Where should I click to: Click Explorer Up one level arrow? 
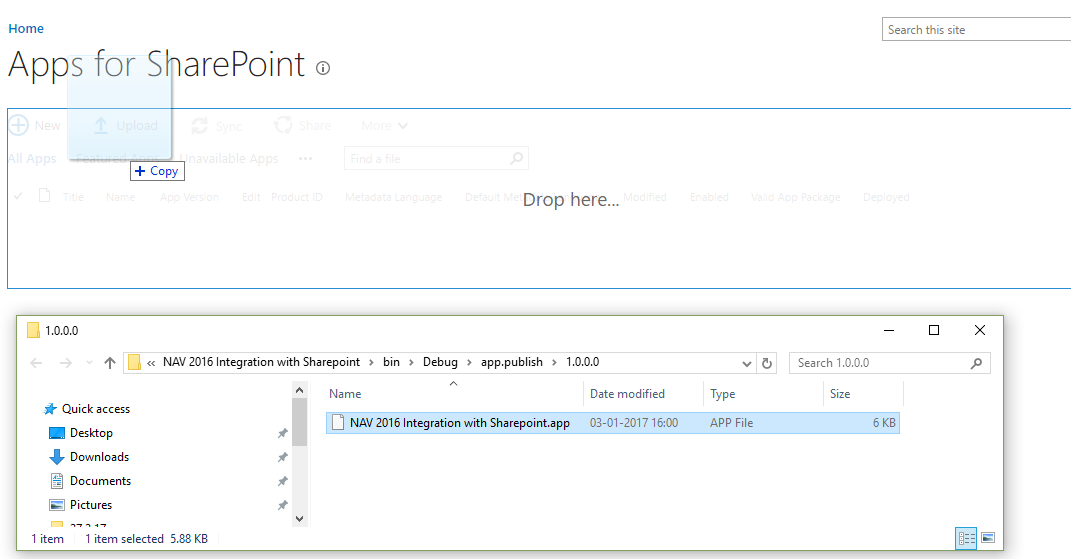(110, 363)
